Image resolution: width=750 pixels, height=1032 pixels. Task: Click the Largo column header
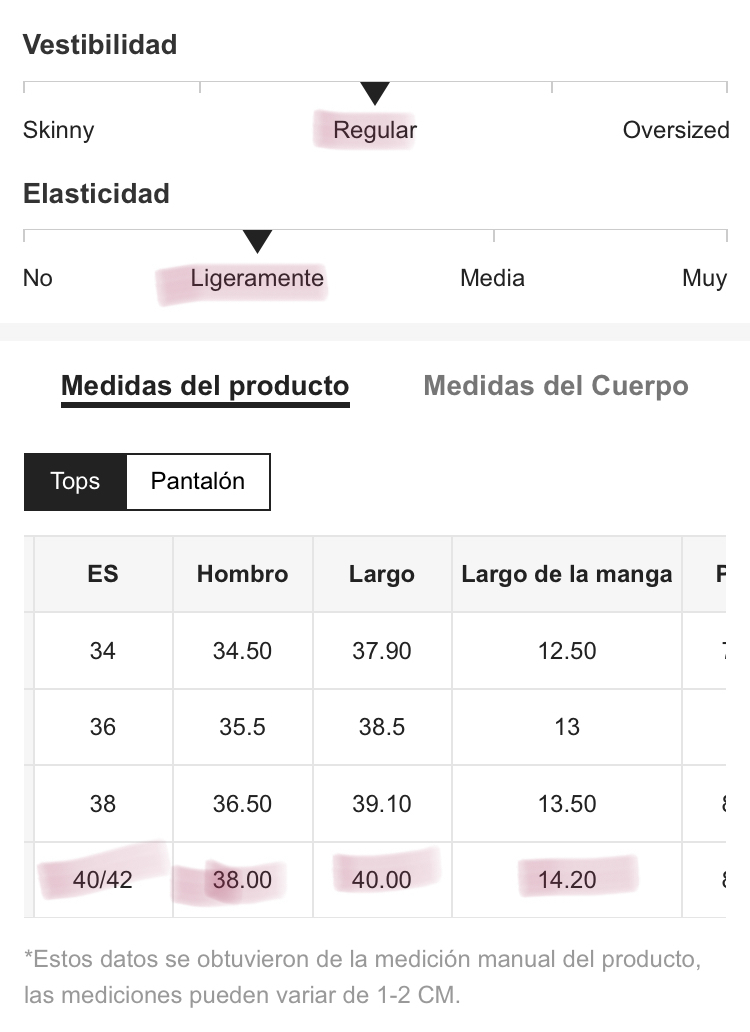[x=382, y=574]
